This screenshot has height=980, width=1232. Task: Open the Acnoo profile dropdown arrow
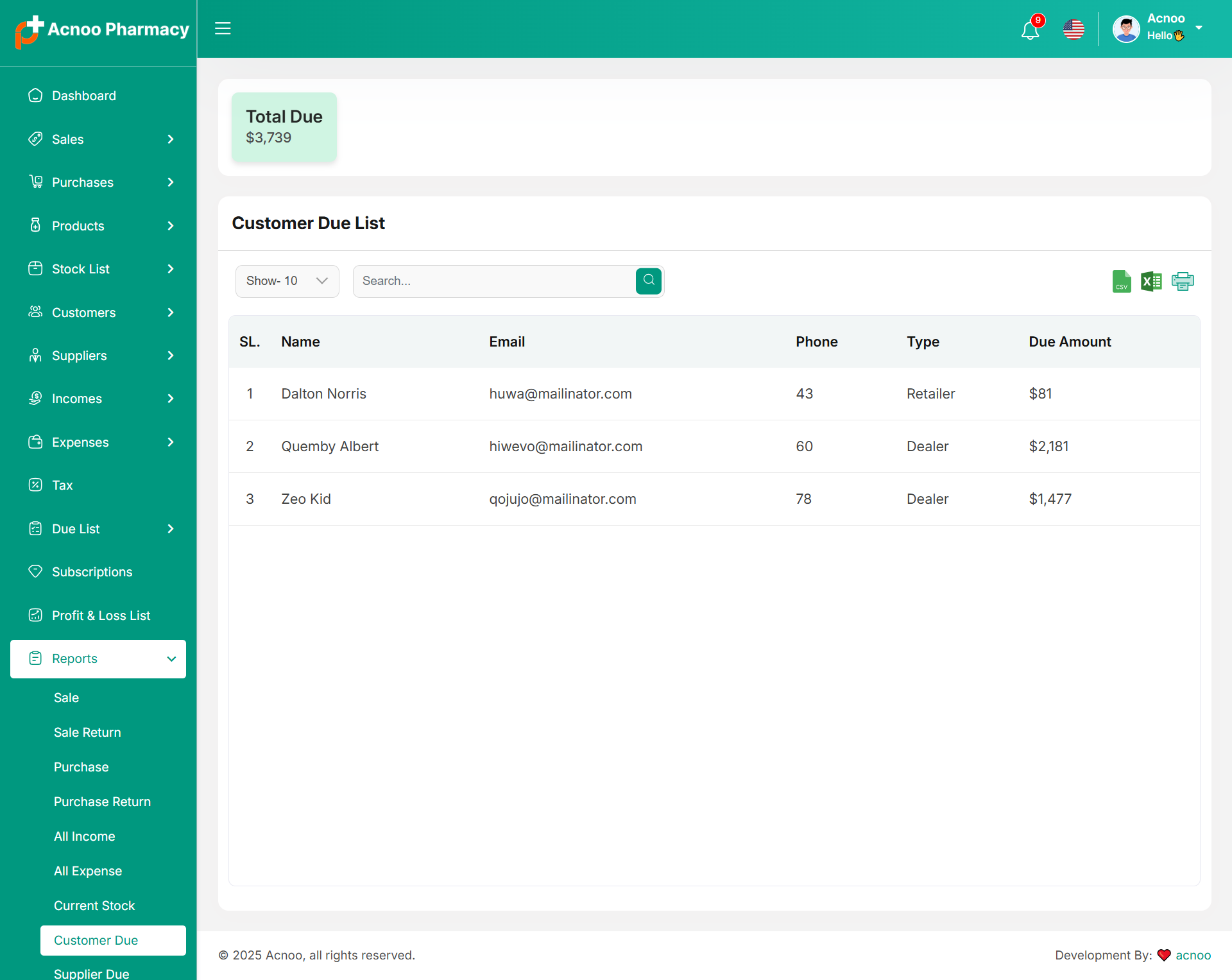click(1198, 28)
